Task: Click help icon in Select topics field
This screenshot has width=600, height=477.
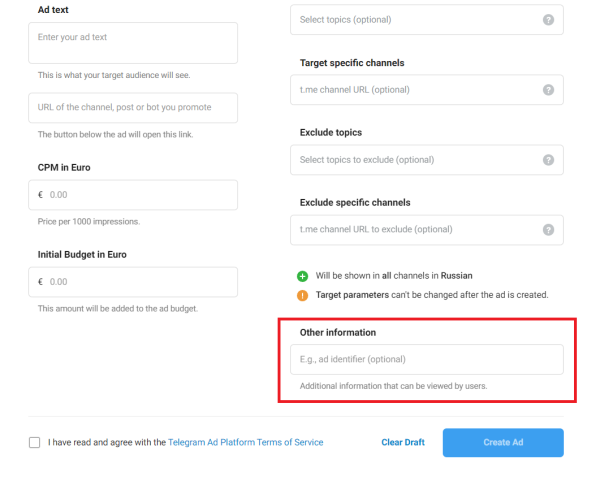Action: click(548, 20)
